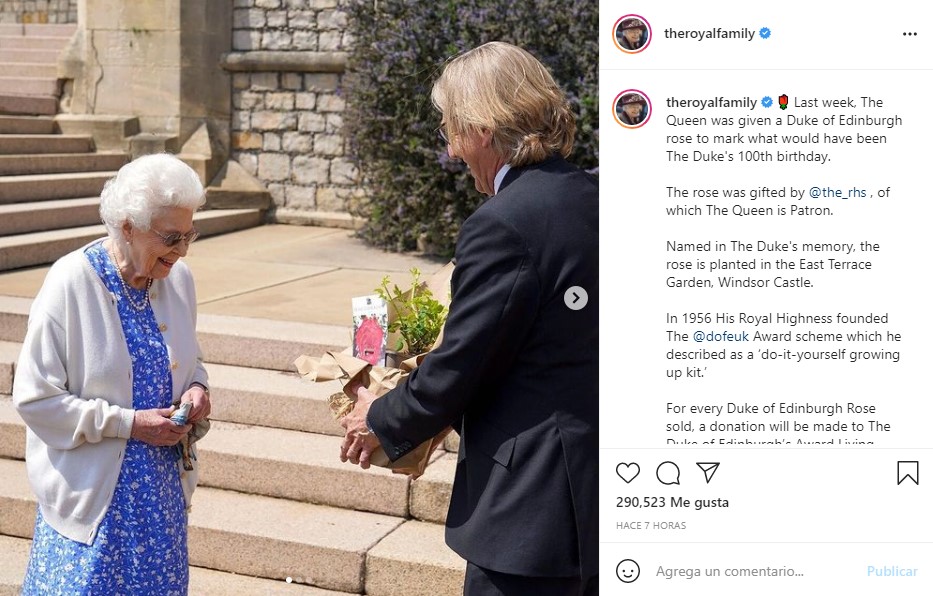Open the three-dots more options menu

point(910,34)
